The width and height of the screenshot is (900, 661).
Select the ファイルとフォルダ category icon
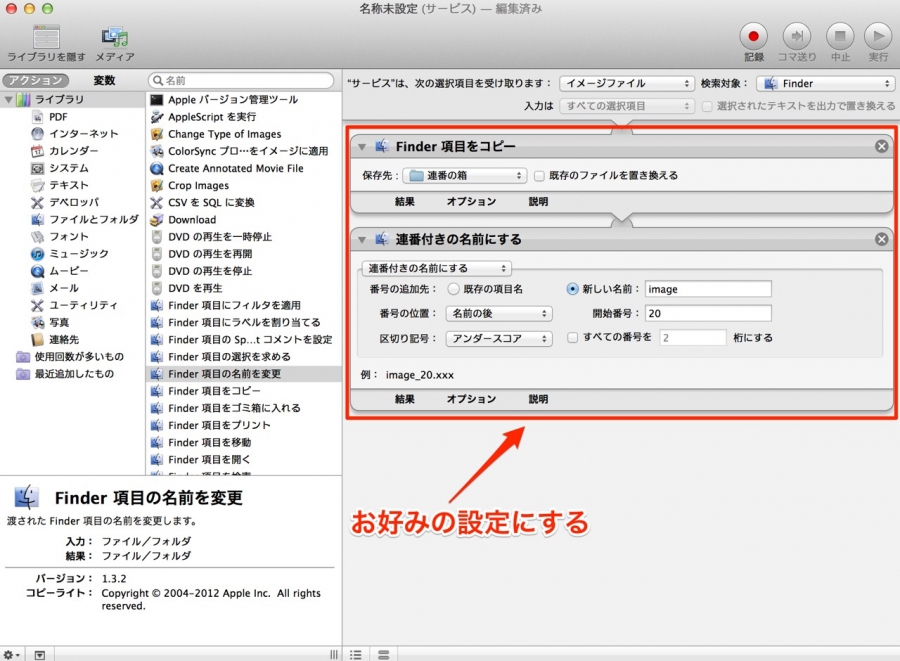pos(37,219)
